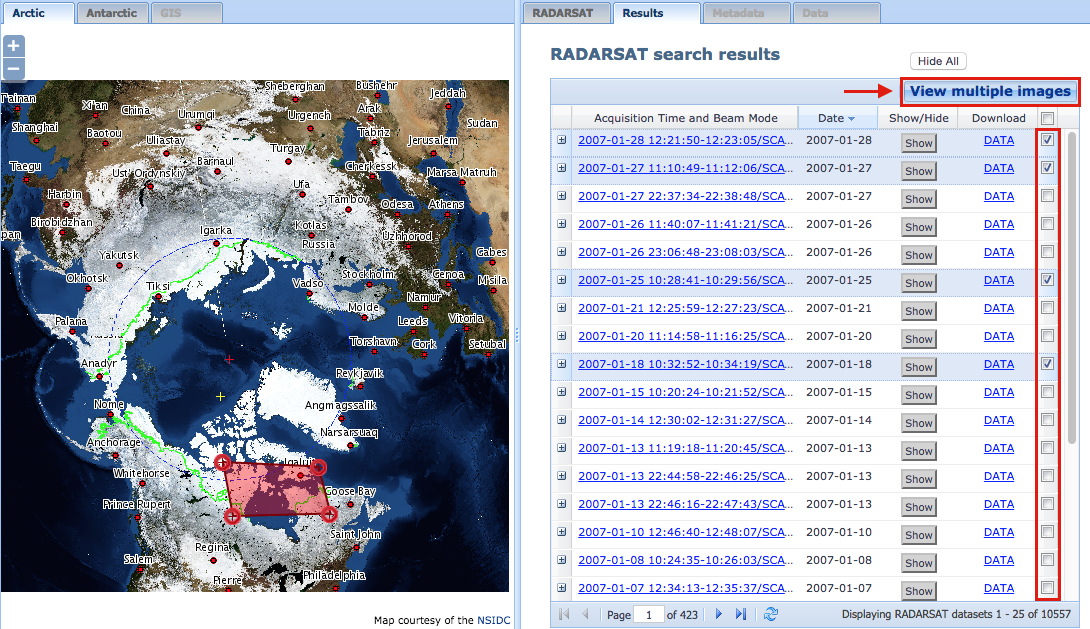Uncheck the 2007-01-28 dataset checkbox
Screen dimensions: 1090x629
(1047, 140)
